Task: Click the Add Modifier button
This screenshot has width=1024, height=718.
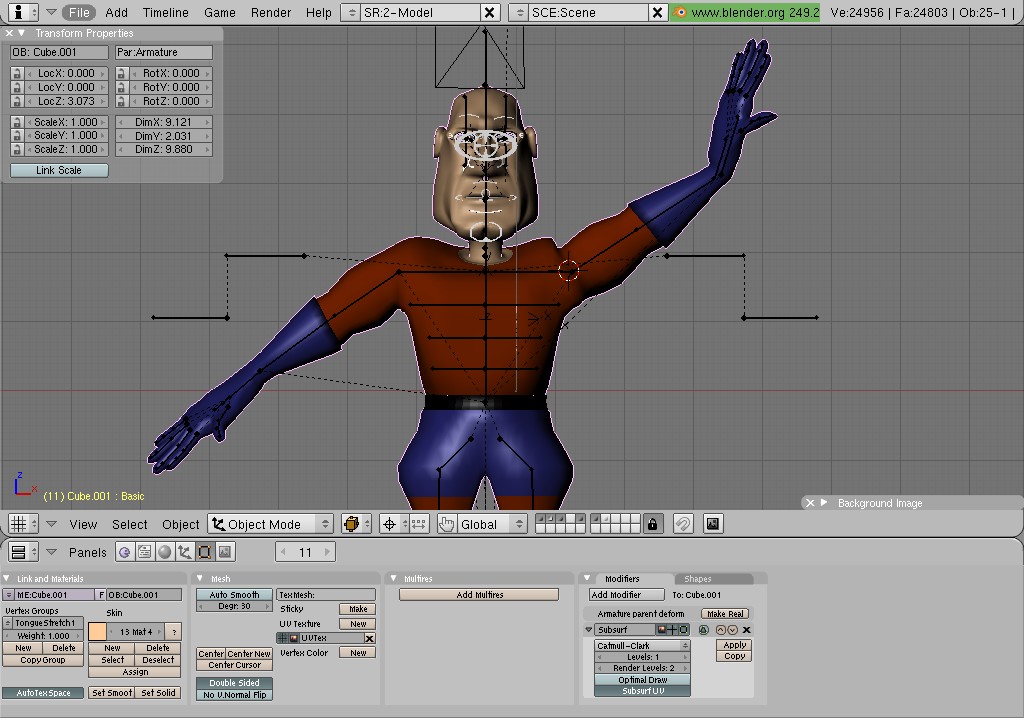Action: click(x=626, y=595)
